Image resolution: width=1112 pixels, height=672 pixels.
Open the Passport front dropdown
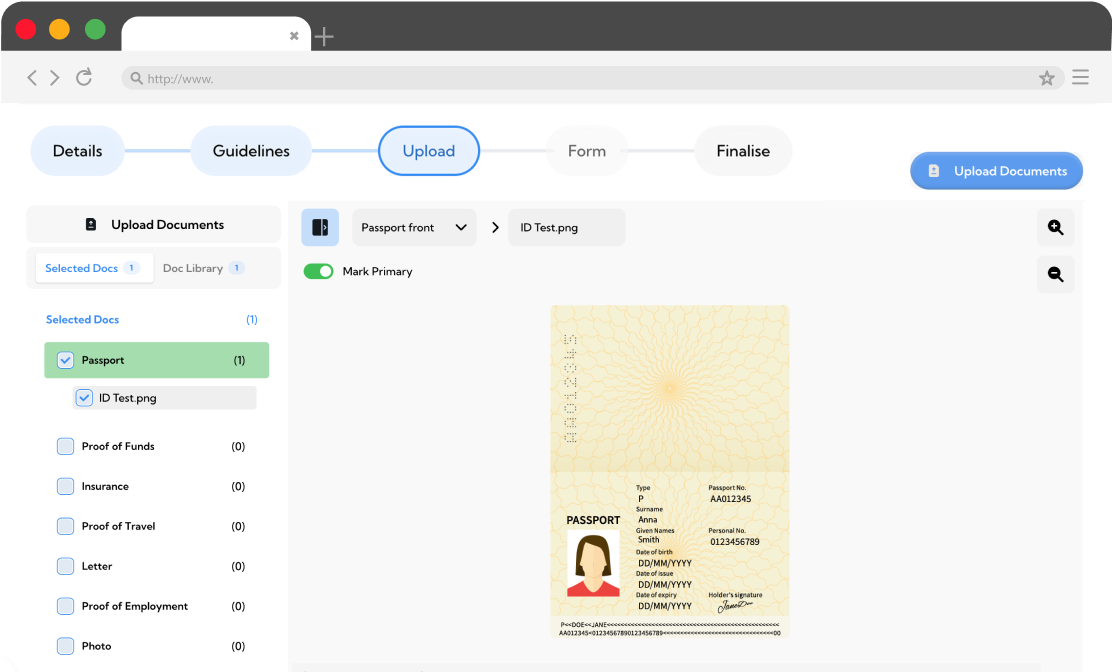(413, 227)
